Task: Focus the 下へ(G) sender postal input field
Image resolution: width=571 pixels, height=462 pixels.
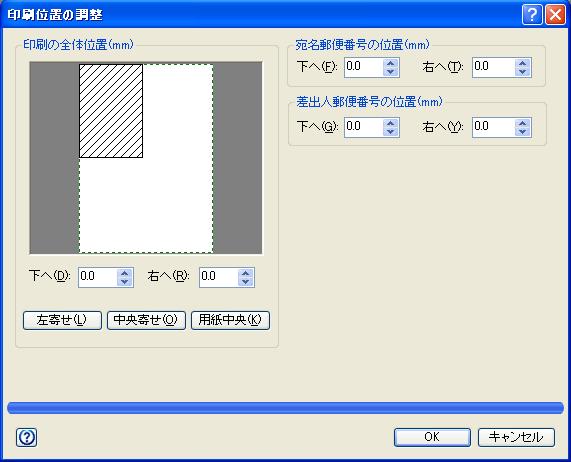Action: pyautogui.click(x=364, y=127)
